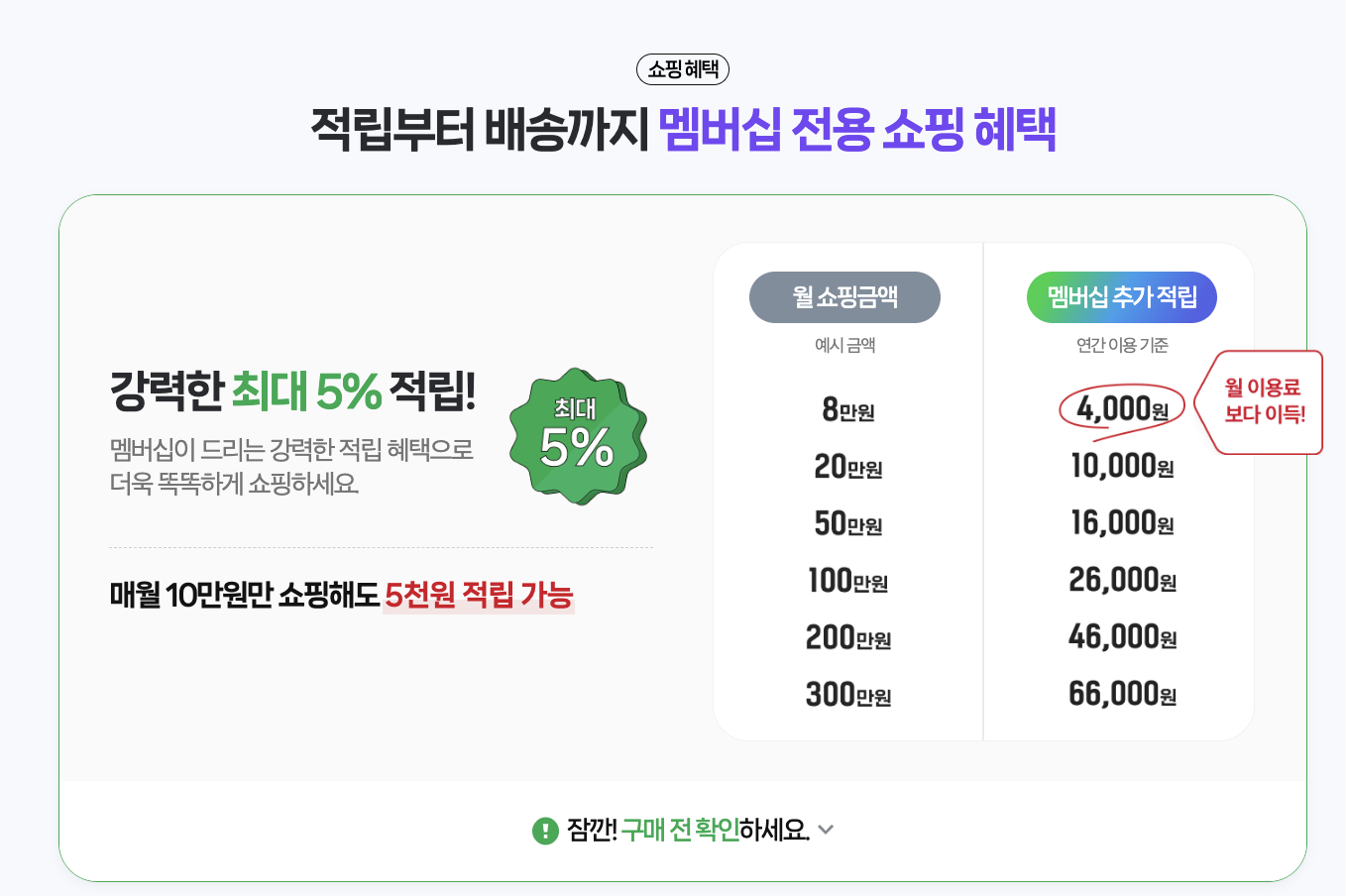Click the 연간 이용 기준 caption

[1122, 345]
